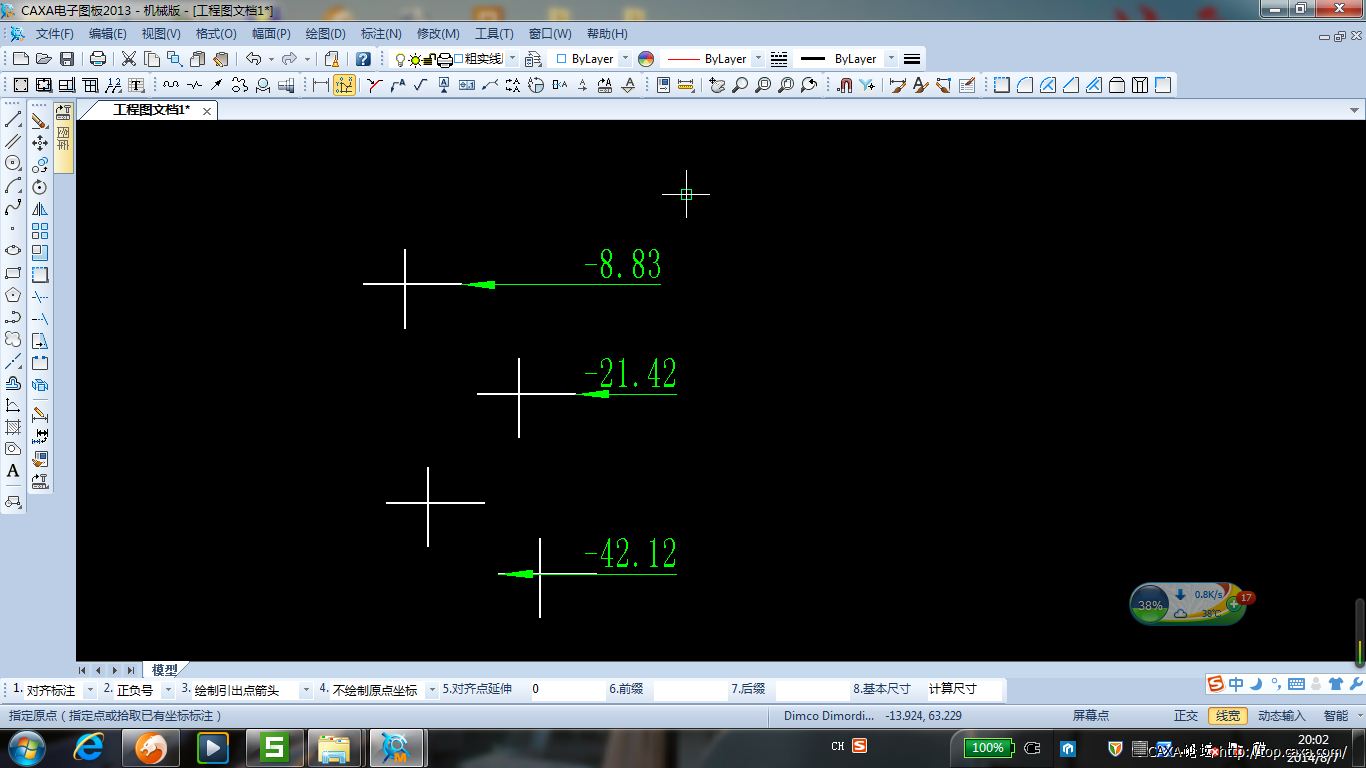The width and height of the screenshot is (1366, 768).
Task: Toggle 动态输入 dynamic input
Action: pyautogui.click(x=1281, y=716)
